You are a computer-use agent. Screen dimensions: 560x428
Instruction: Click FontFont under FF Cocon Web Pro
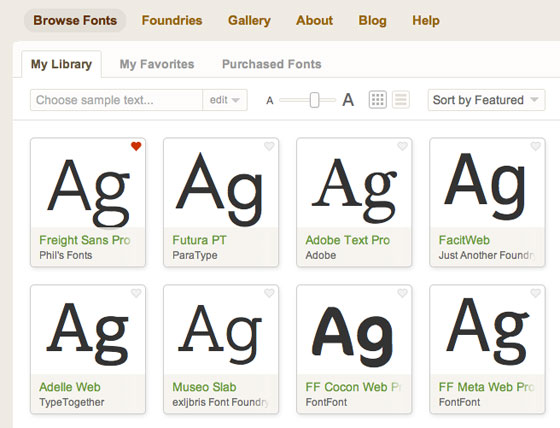tap(326, 402)
